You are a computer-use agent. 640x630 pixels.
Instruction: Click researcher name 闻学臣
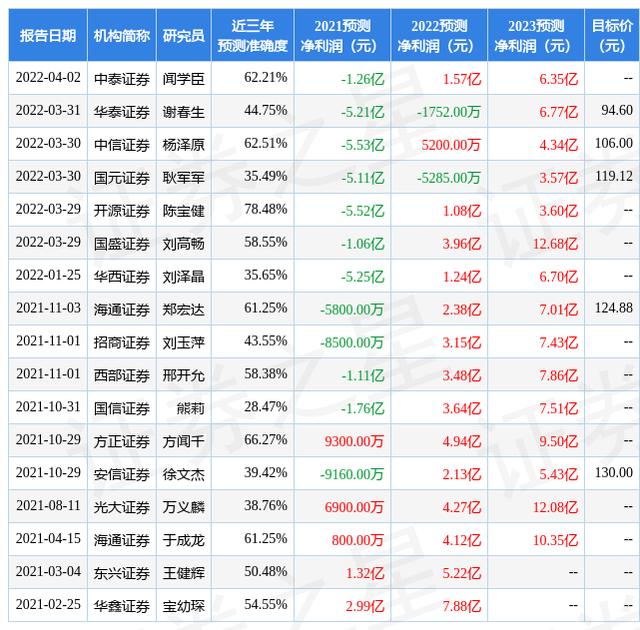click(183, 79)
